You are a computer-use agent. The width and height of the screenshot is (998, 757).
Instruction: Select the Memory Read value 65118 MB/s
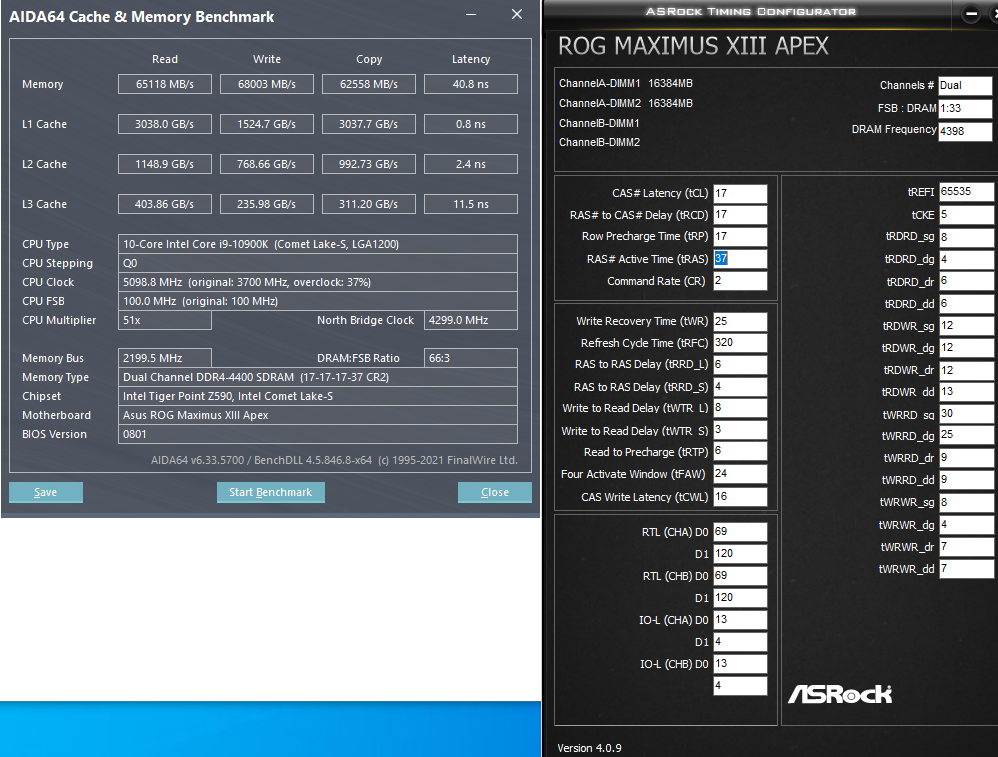(165, 84)
